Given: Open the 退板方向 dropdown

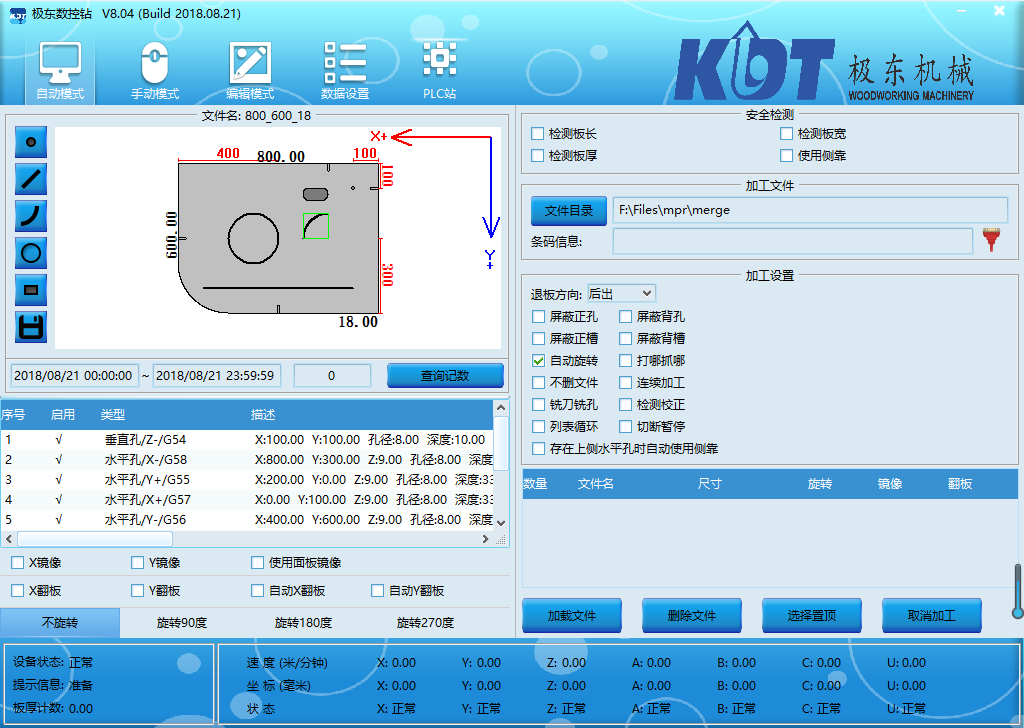Looking at the screenshot, I should pyautogui.click(x=621, y=293).
